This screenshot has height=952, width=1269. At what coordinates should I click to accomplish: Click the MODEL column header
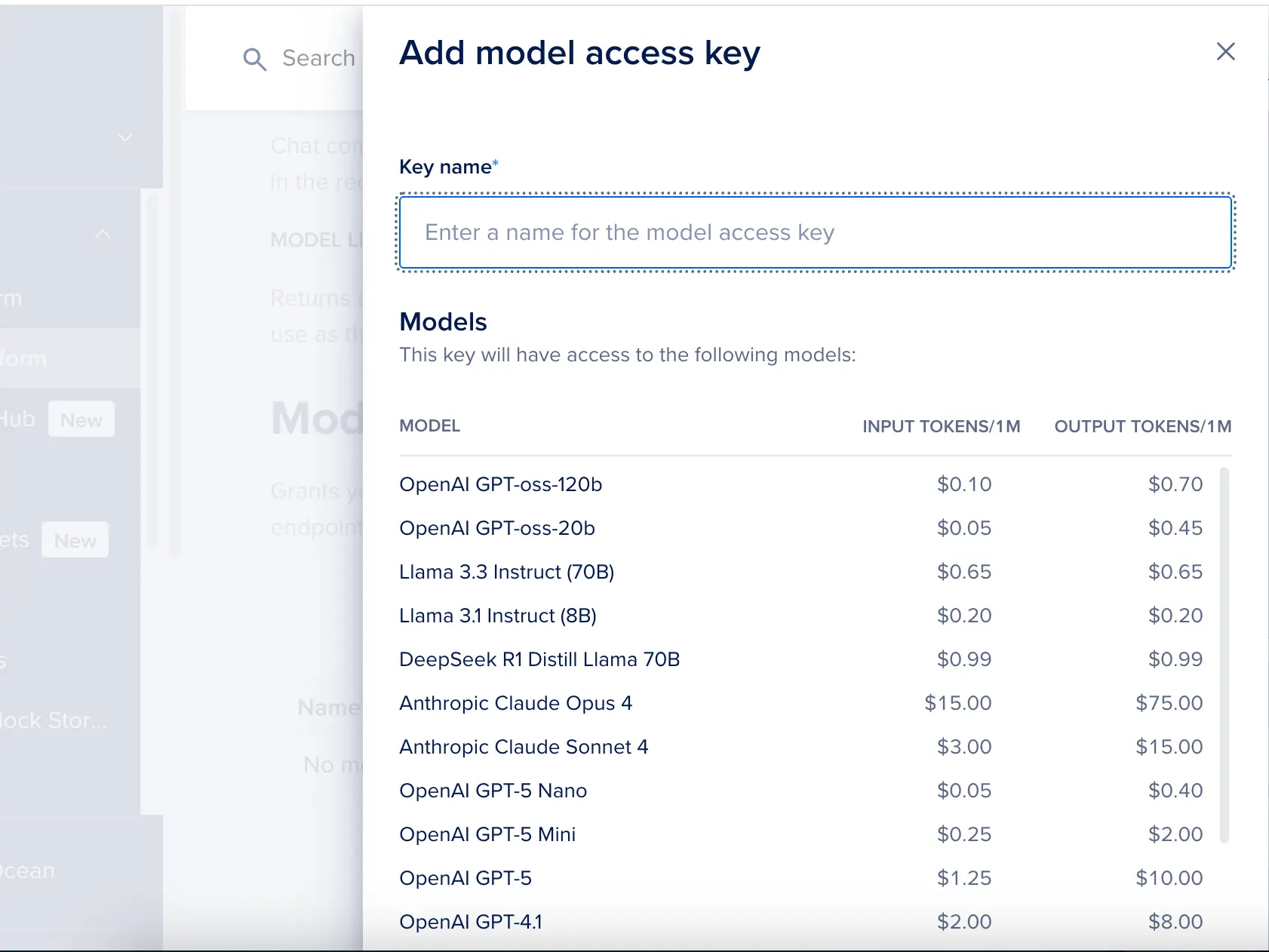[x=429, y=426]
